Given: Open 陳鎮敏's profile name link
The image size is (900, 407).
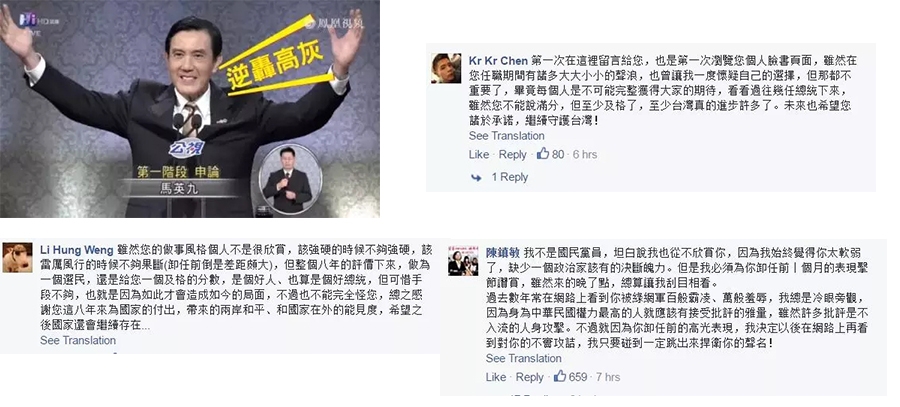Looking at the screenshot, I should (503, 253).
